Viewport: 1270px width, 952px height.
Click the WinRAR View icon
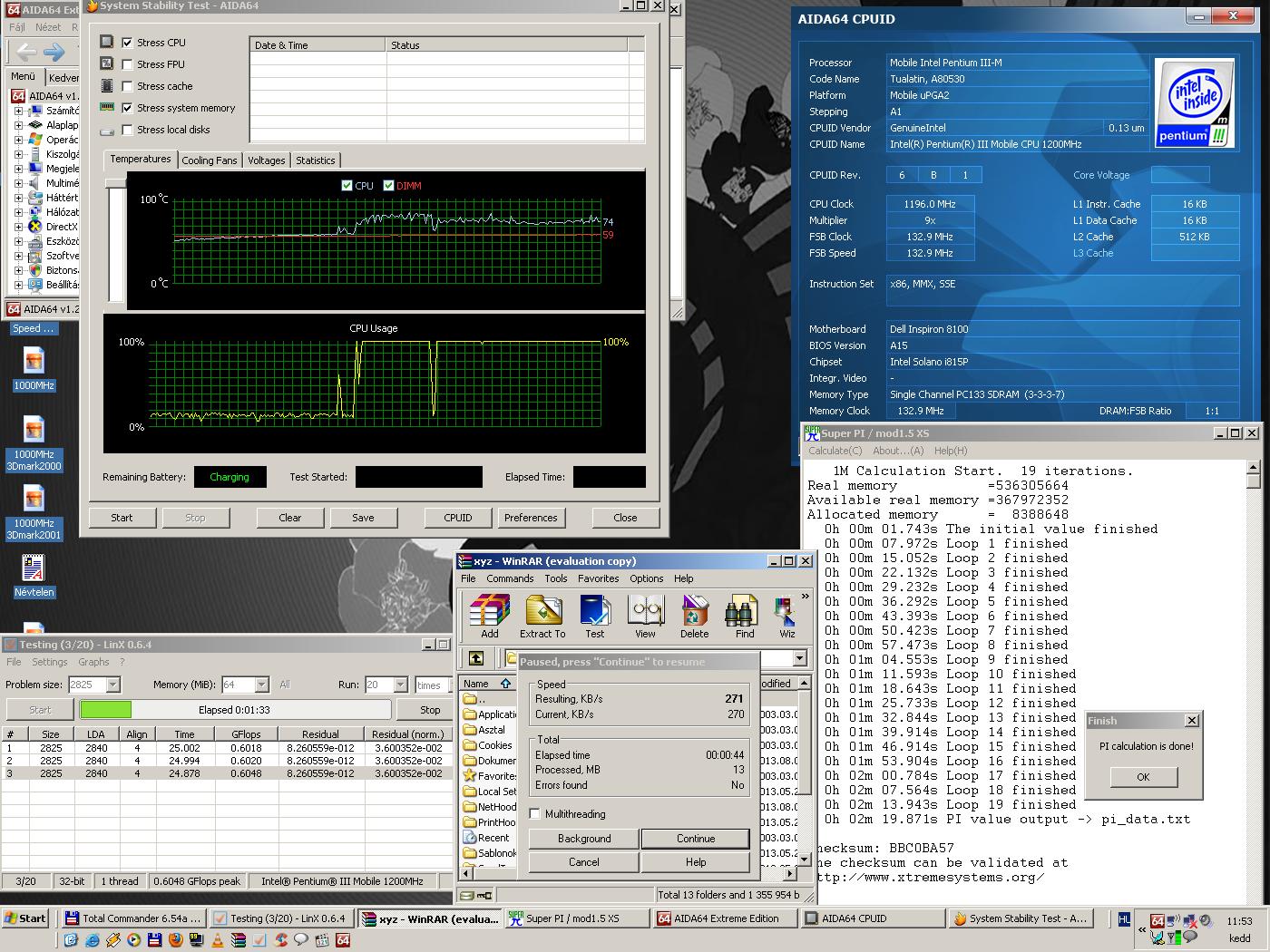[645, 617]
